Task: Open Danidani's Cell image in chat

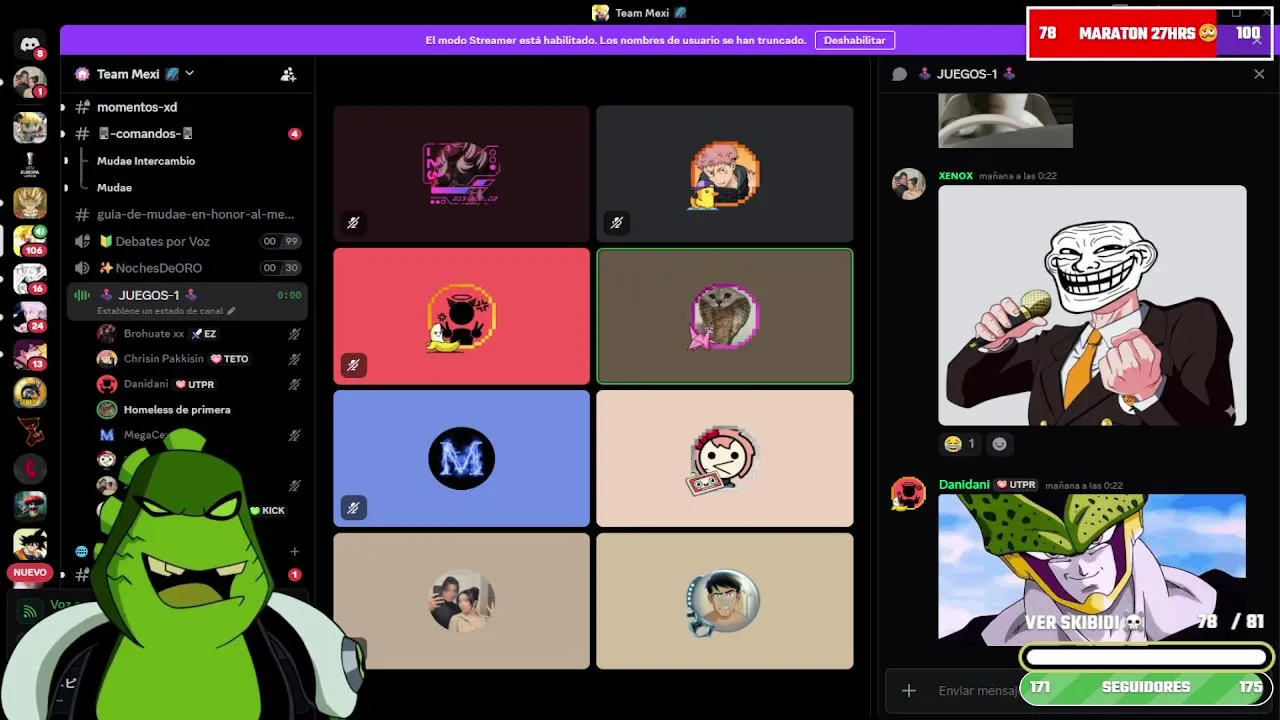Action: coord(1092,568)
